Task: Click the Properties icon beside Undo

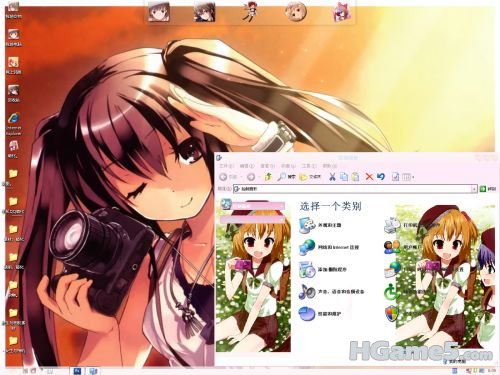Action: pyautogui.click(x=395, y=177)
